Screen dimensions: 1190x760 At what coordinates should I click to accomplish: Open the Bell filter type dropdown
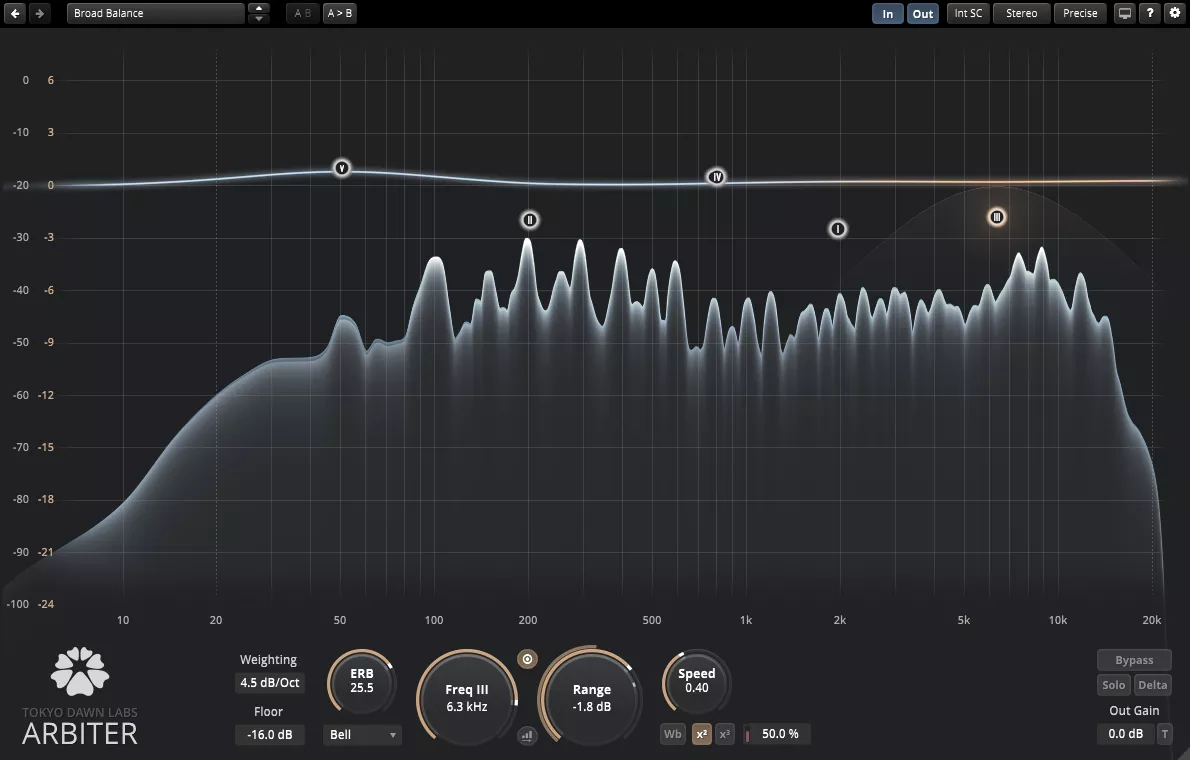tap(362, 735)
